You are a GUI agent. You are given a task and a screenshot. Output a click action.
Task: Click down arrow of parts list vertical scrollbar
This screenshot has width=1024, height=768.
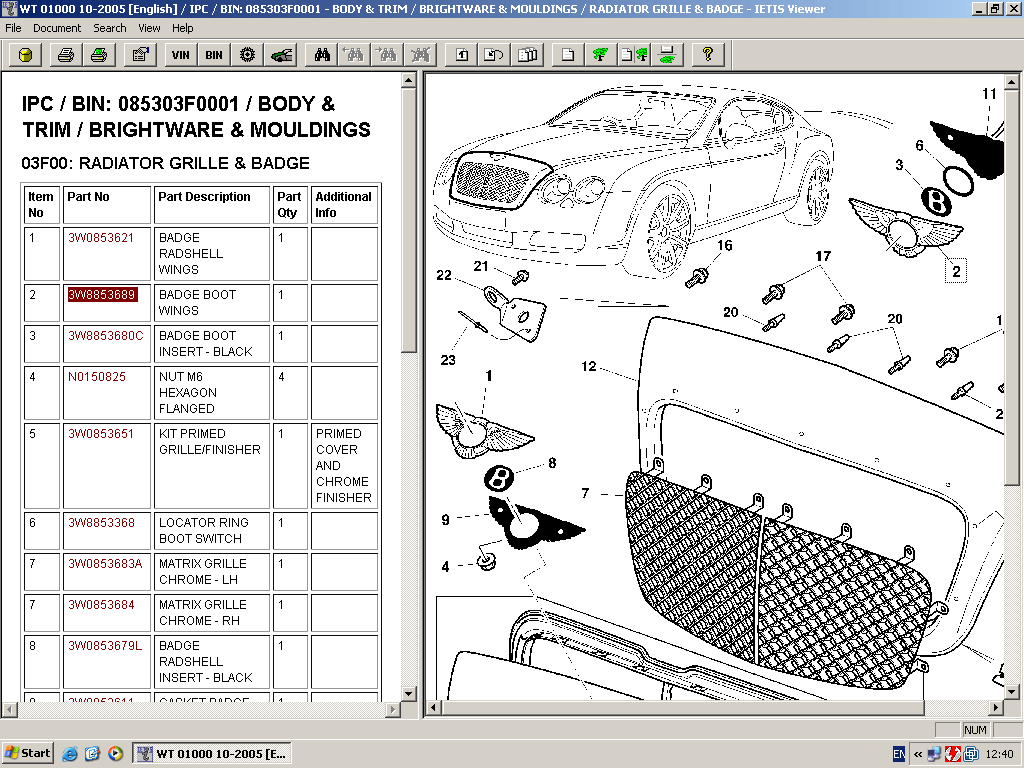tap(409, 694)
